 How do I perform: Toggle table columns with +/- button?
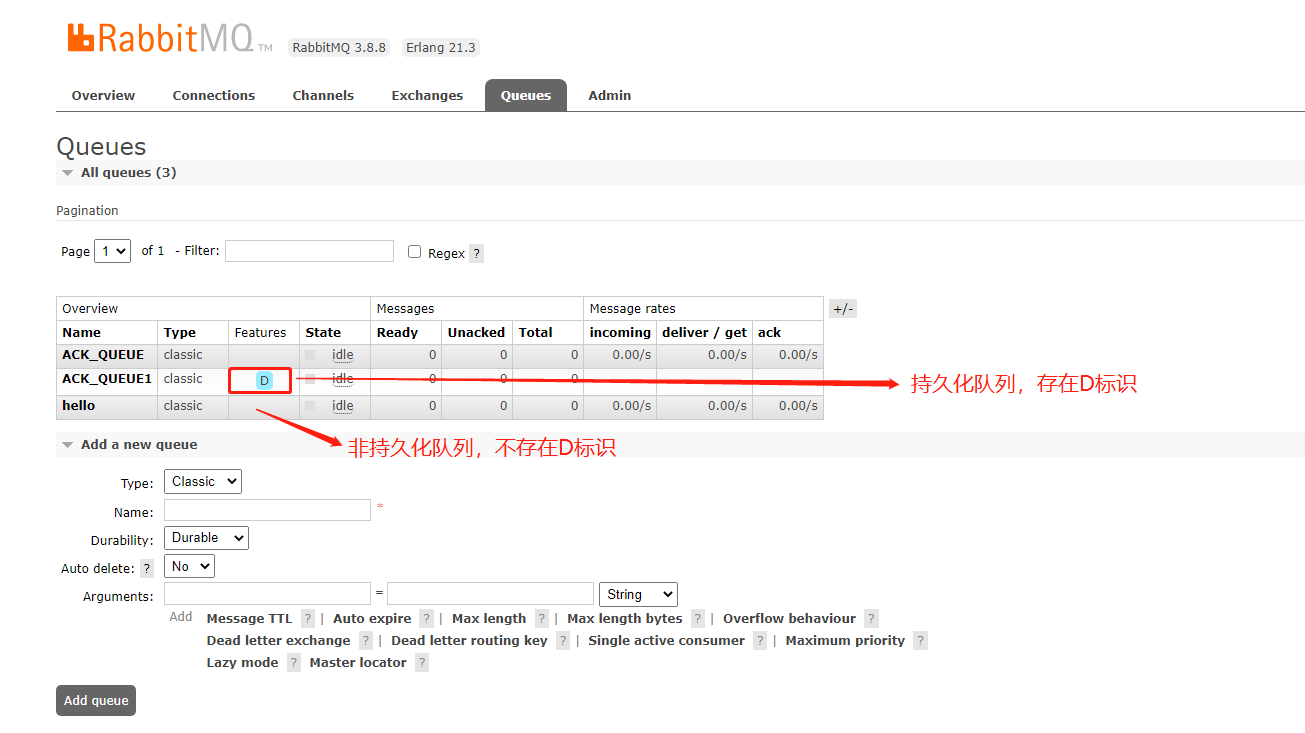coord(843,309)
